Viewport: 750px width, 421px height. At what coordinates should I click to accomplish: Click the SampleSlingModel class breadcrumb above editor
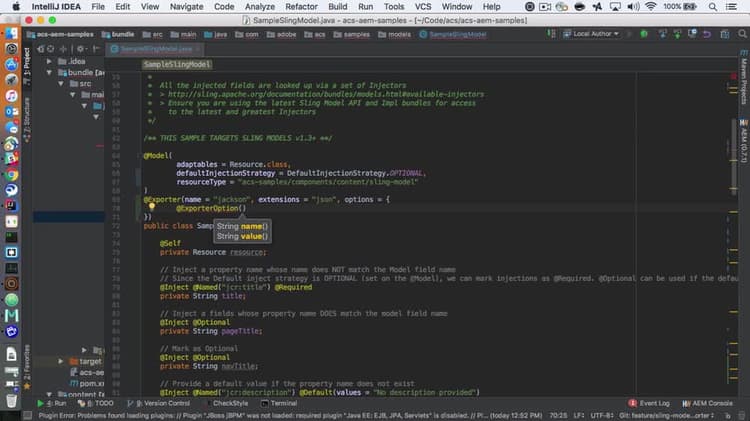(176, 65)
